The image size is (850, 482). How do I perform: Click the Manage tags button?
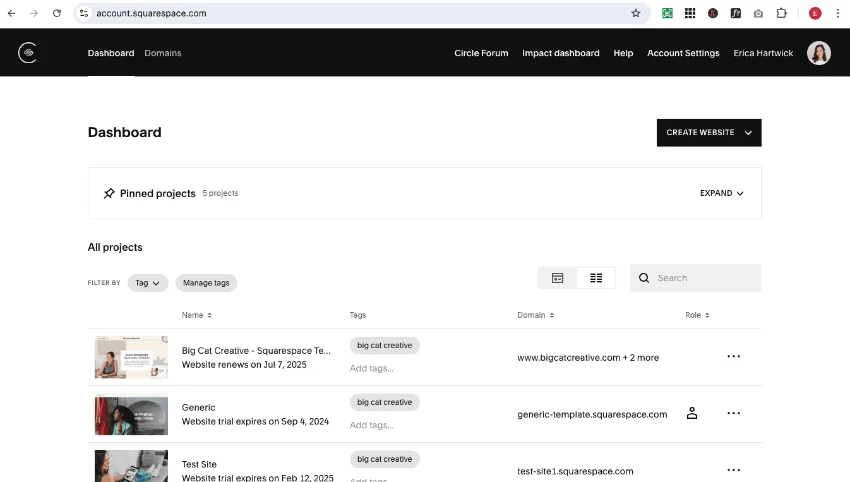(206, 283)
